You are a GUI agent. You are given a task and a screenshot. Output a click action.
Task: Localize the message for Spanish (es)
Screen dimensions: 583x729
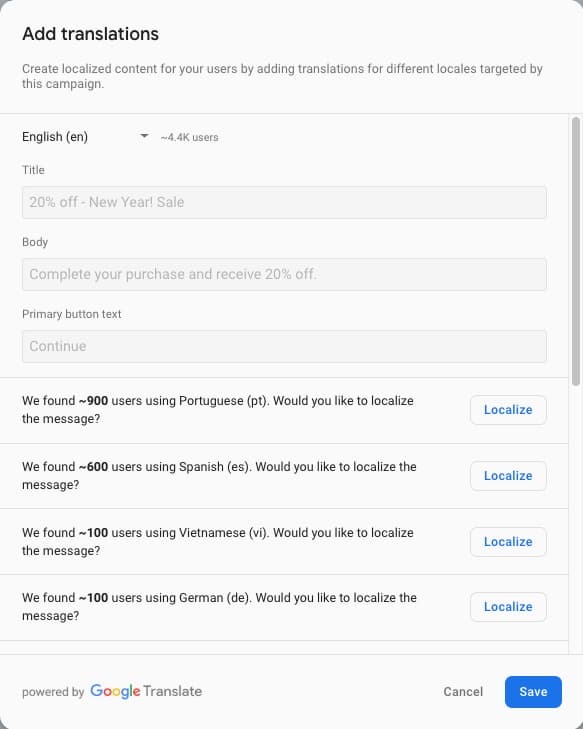click(x=508, y=476)
